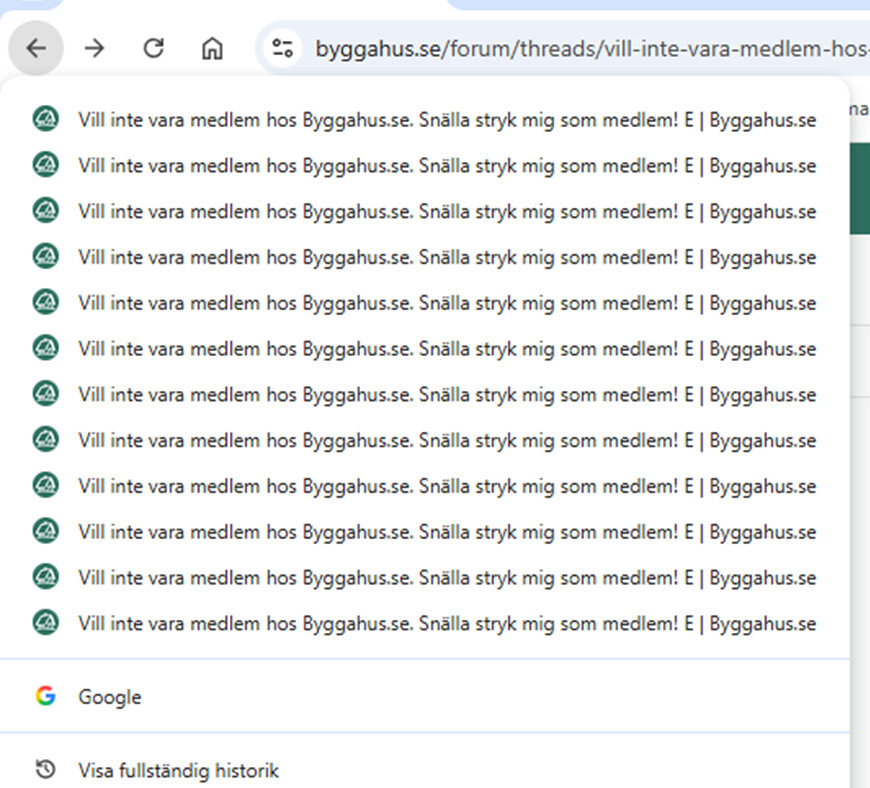Select the ninth Byggahus.se history entry
The width and height of the screenshot is (870, 788).
click(x=446, y=486)
